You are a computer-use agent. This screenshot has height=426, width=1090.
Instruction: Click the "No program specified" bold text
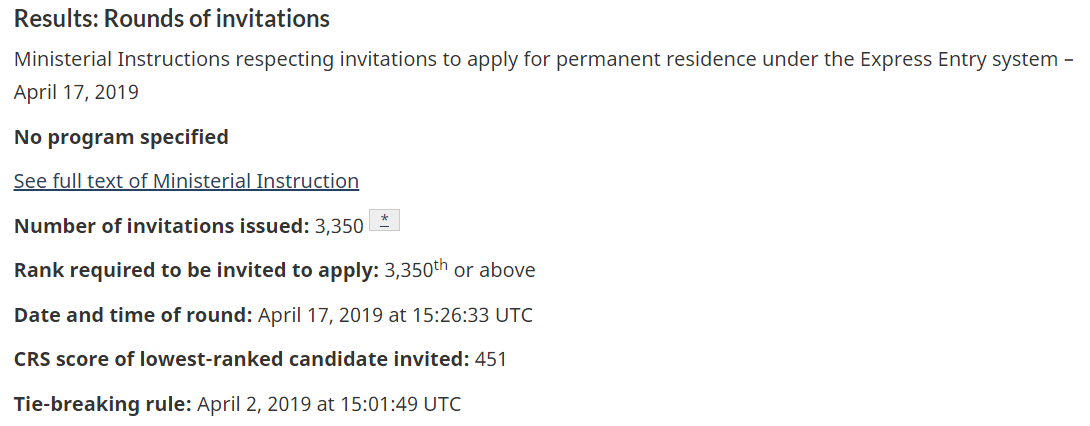click(x=121, y=137)
